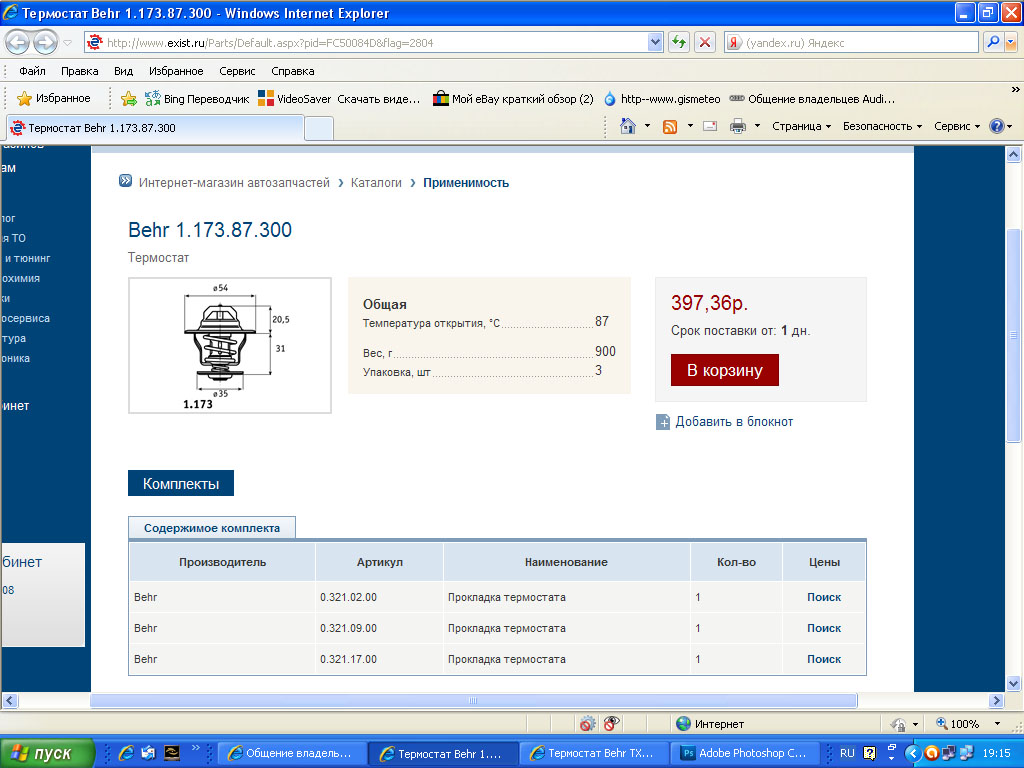Open the zoom level 100% dropdown
The image size is (1024, 768).
(997, 724)
